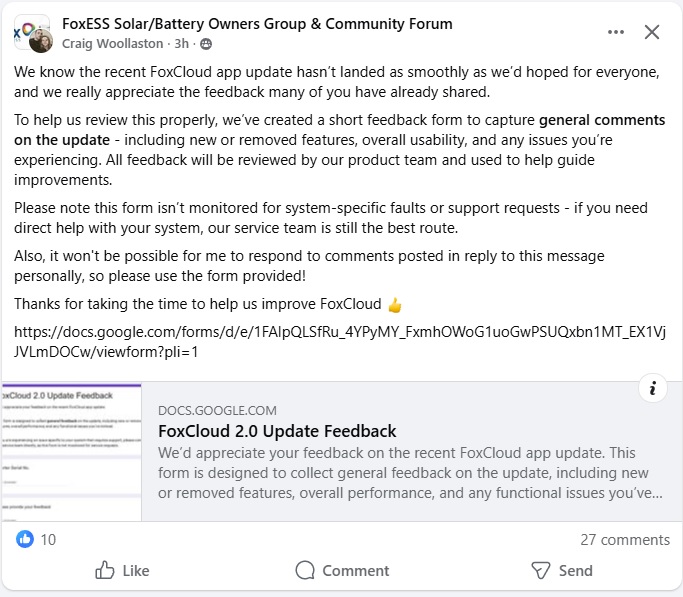Expand the 27 comments list
The image size is (683, 597).
(x=625, y=540)
